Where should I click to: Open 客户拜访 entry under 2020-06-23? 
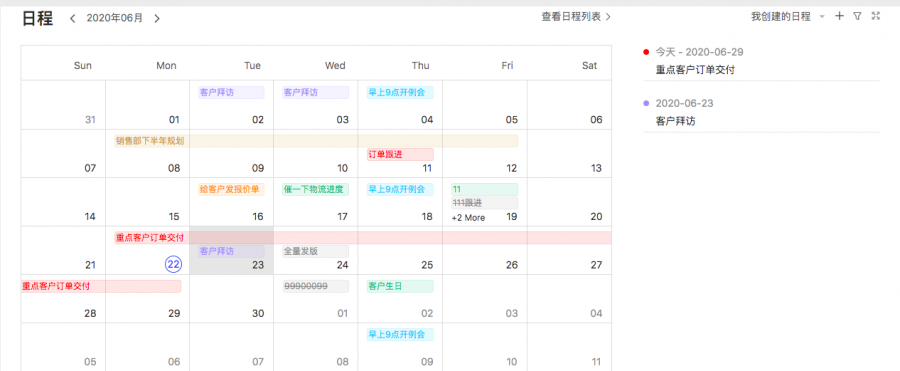[x=676, y=121]
